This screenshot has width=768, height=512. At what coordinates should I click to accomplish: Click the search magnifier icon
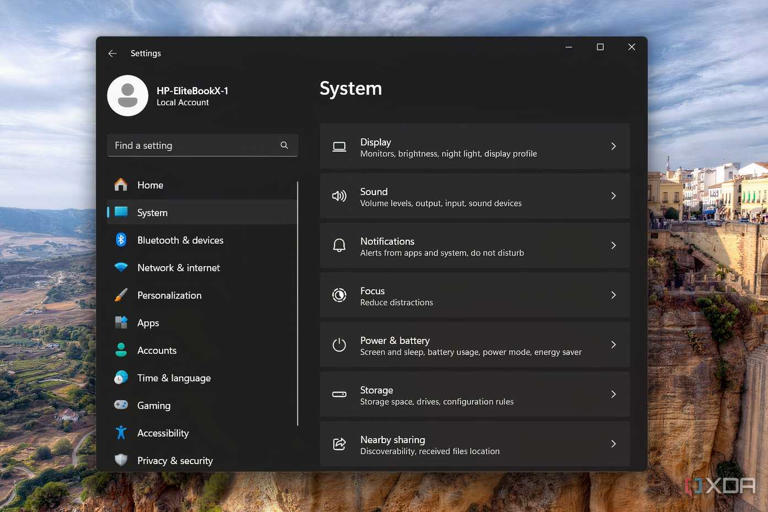pyautogui.click(x=284, y=145)
